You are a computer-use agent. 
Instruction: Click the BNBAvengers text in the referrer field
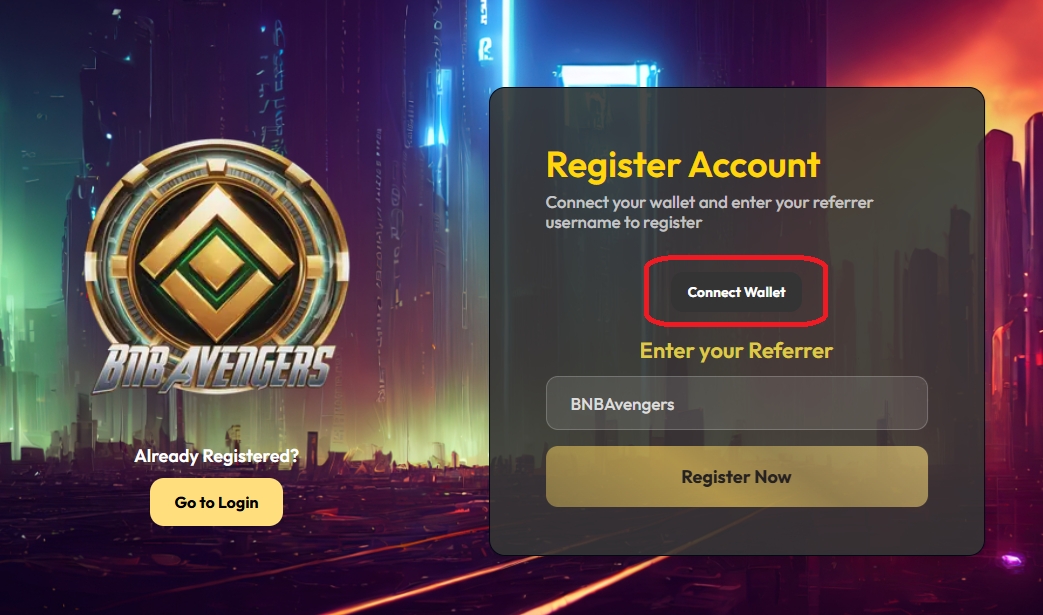pos(622,405)
